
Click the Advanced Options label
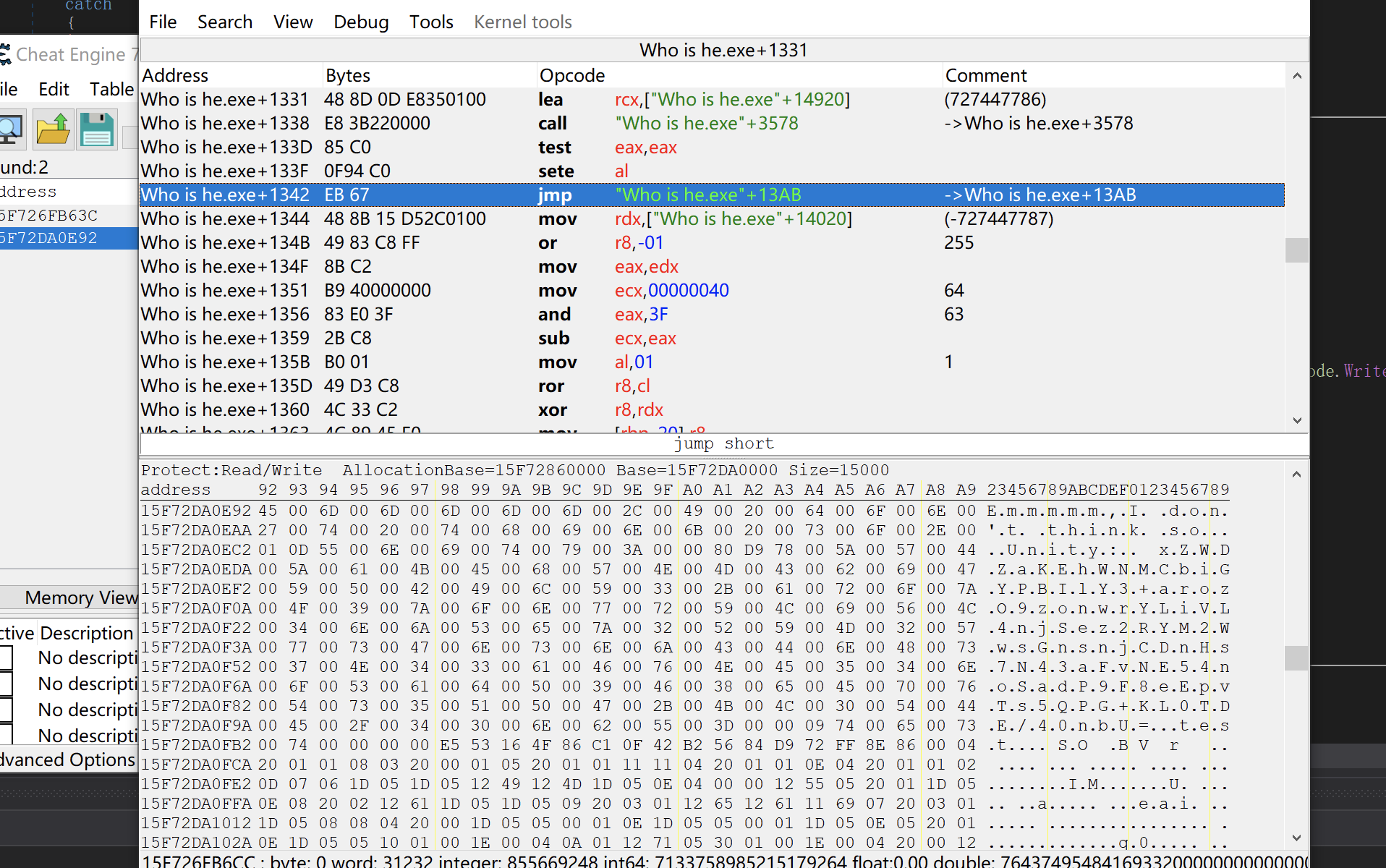(68, 759)
